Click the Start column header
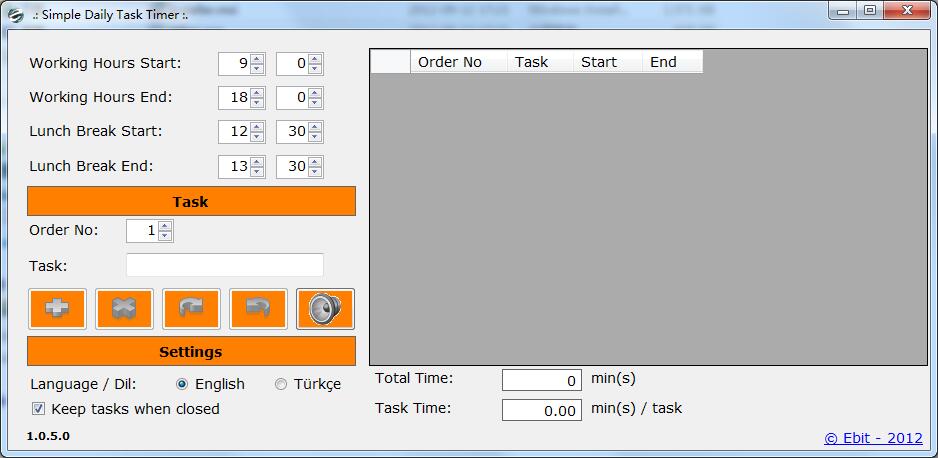 tap(599, 62)
